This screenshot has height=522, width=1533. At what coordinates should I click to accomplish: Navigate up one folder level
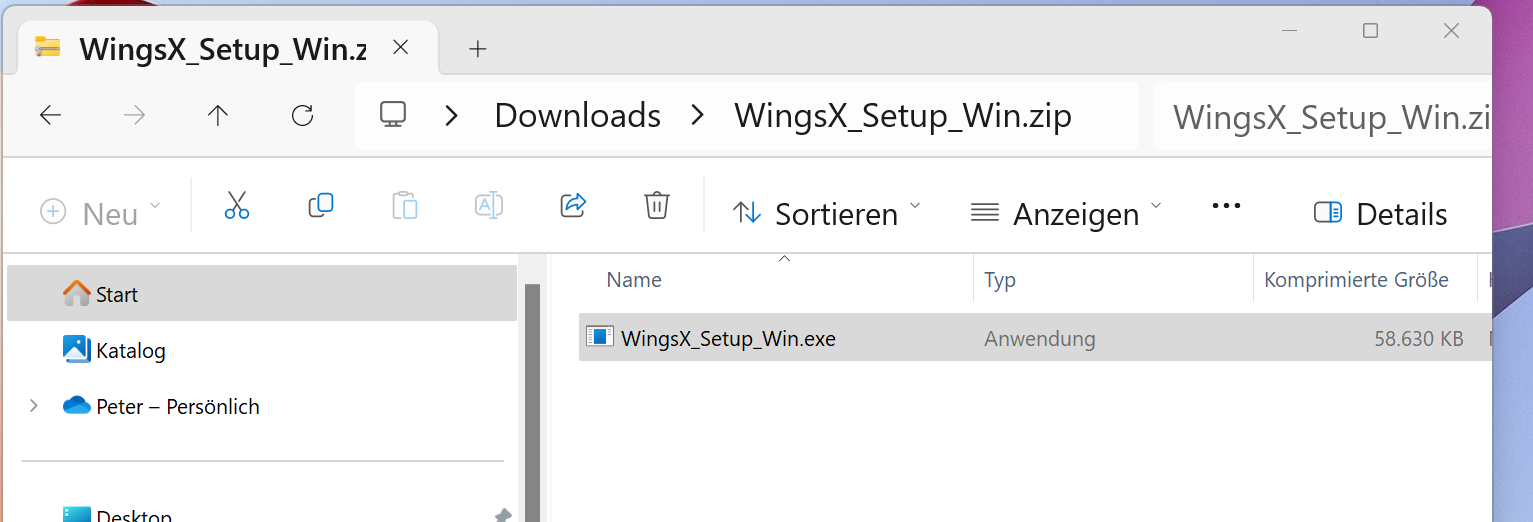[x=218, y=115]
